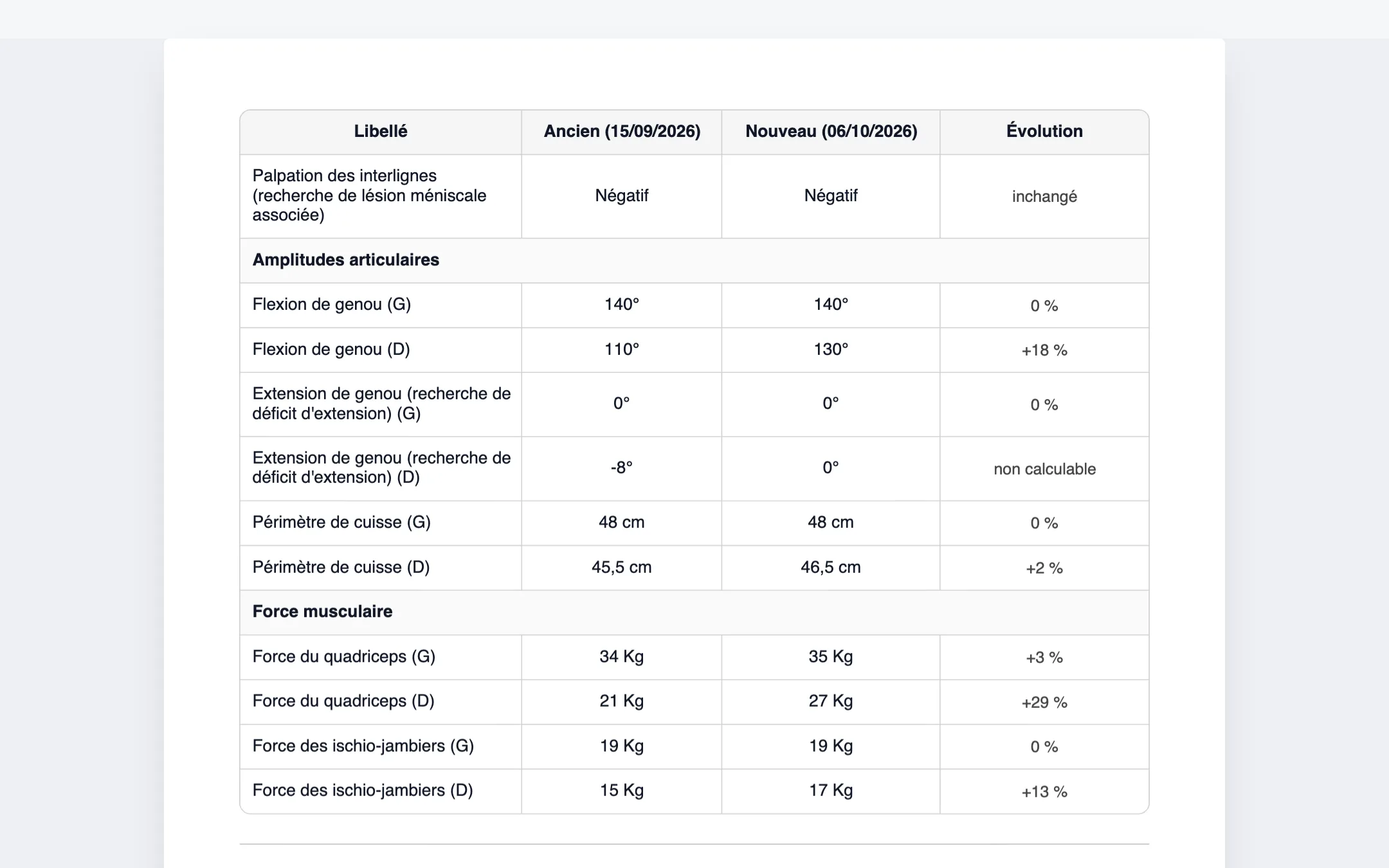This screenshot has width=1389, height=868.
Task: Select the Périmètre de cuisse (D) label
Action: (x=341, y=567)
